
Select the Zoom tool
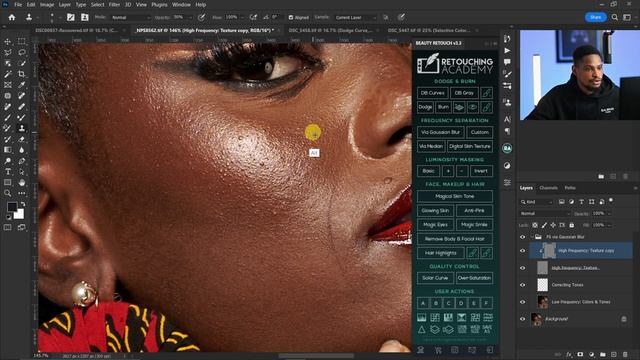point(8,193)
